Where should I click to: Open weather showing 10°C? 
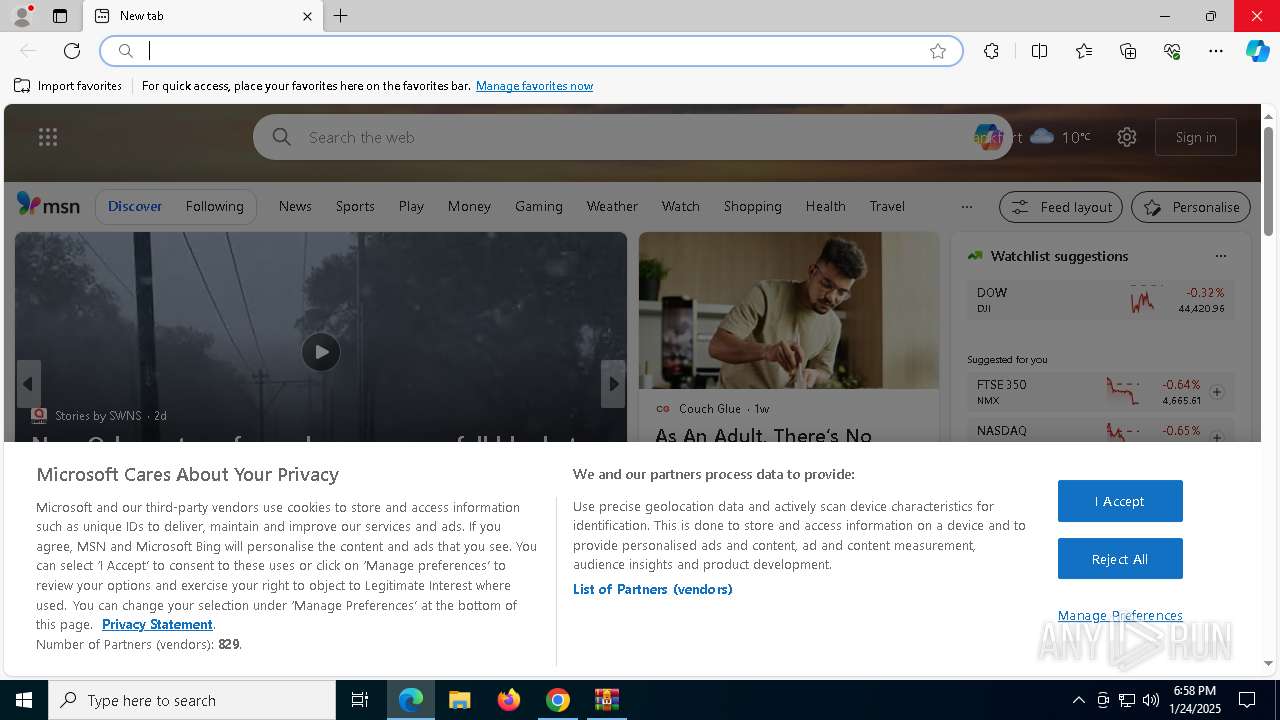click(1061, 137)
